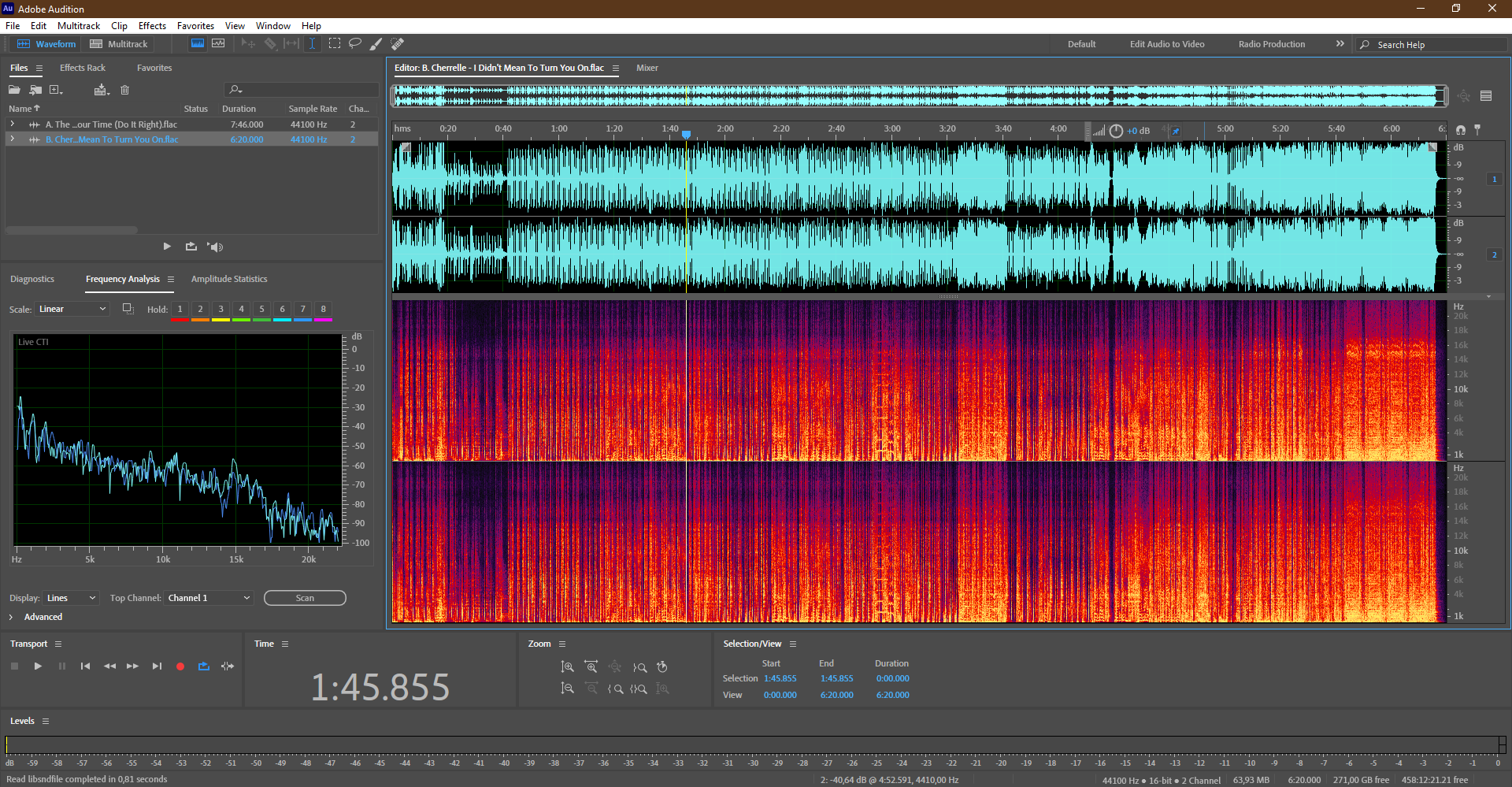Expand A. The...our Time file row
1512x787 pixels.
click(x=12, y=124)
